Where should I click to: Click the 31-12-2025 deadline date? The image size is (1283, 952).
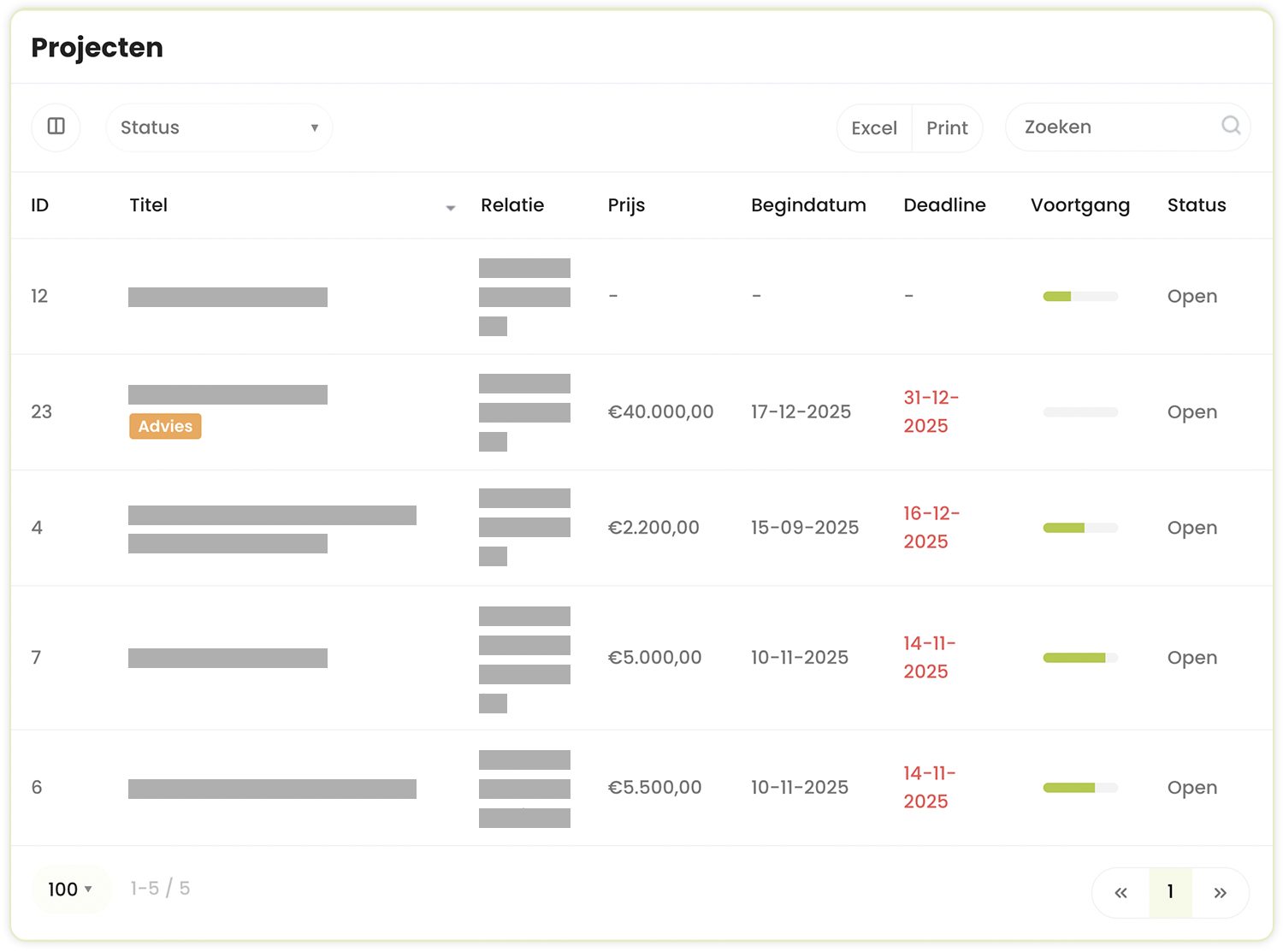[x=931, y=411]
